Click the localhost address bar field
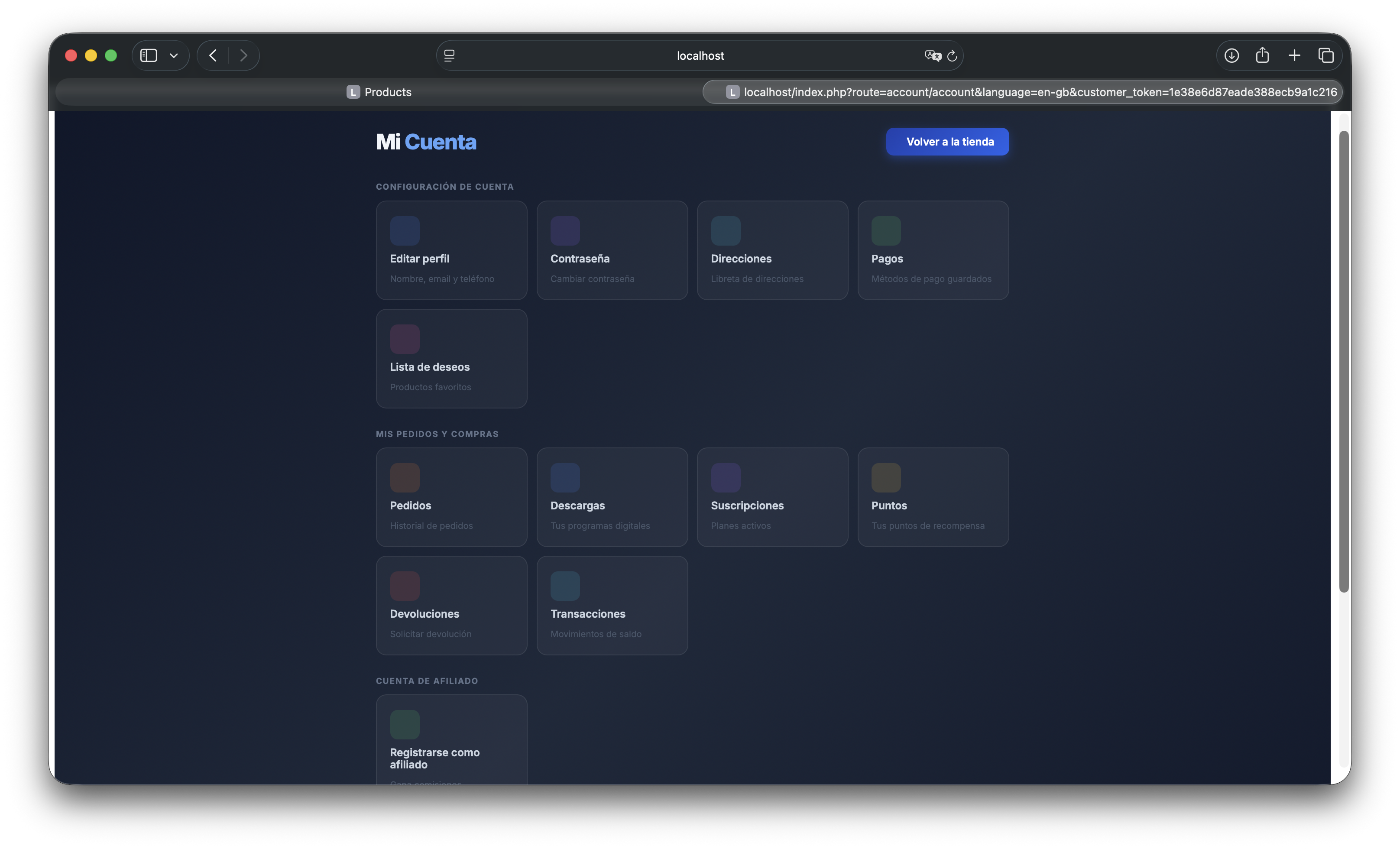Image resolution: width=1400 pixels, height=849 pixels. [700, 56]
